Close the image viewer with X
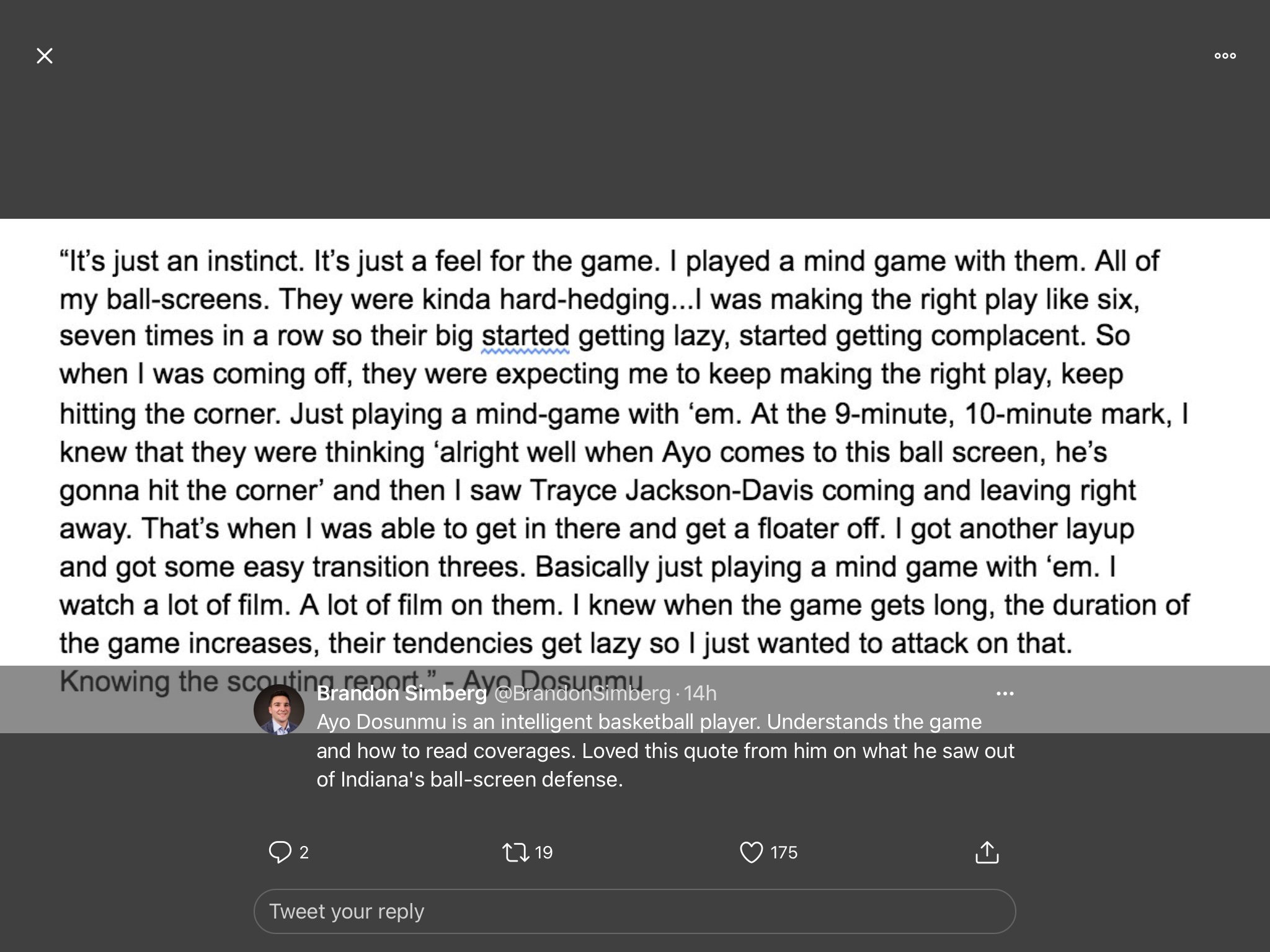Screen dimensions: 1270x952 point(45,56)
